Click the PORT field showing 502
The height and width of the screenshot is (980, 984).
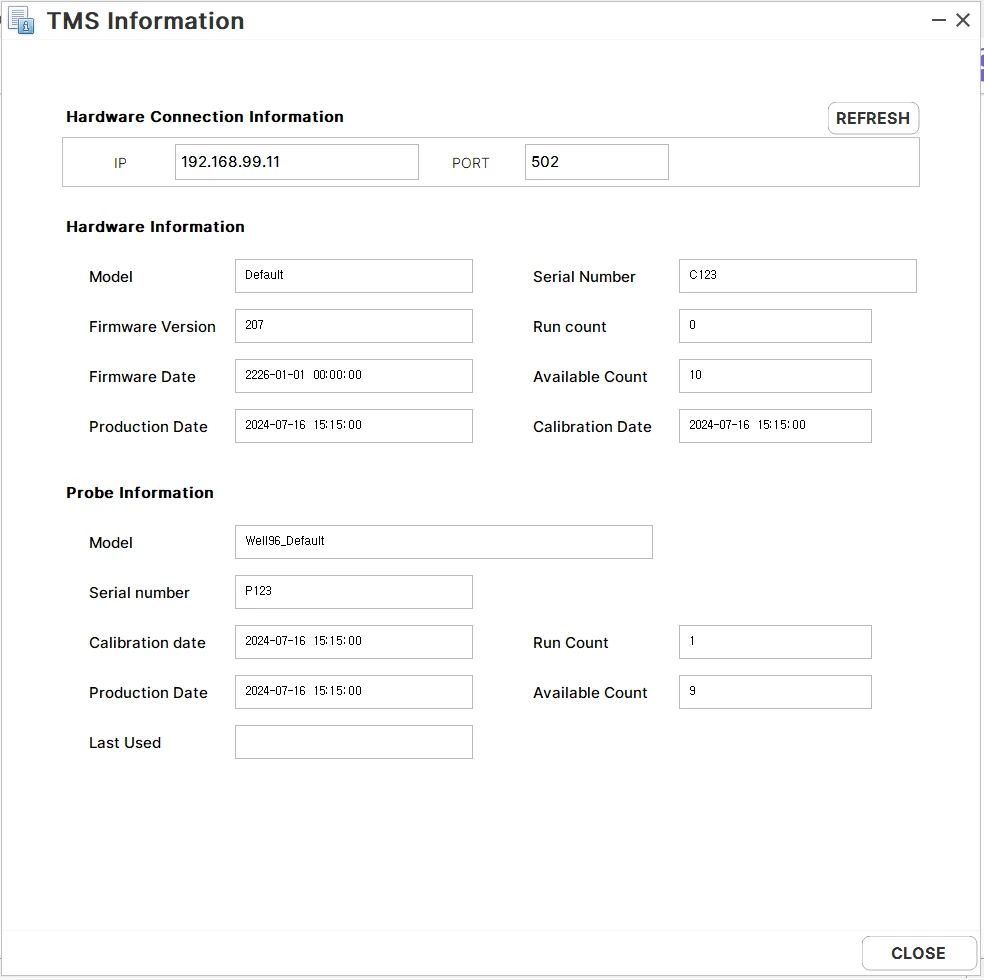tap(596, 162)
